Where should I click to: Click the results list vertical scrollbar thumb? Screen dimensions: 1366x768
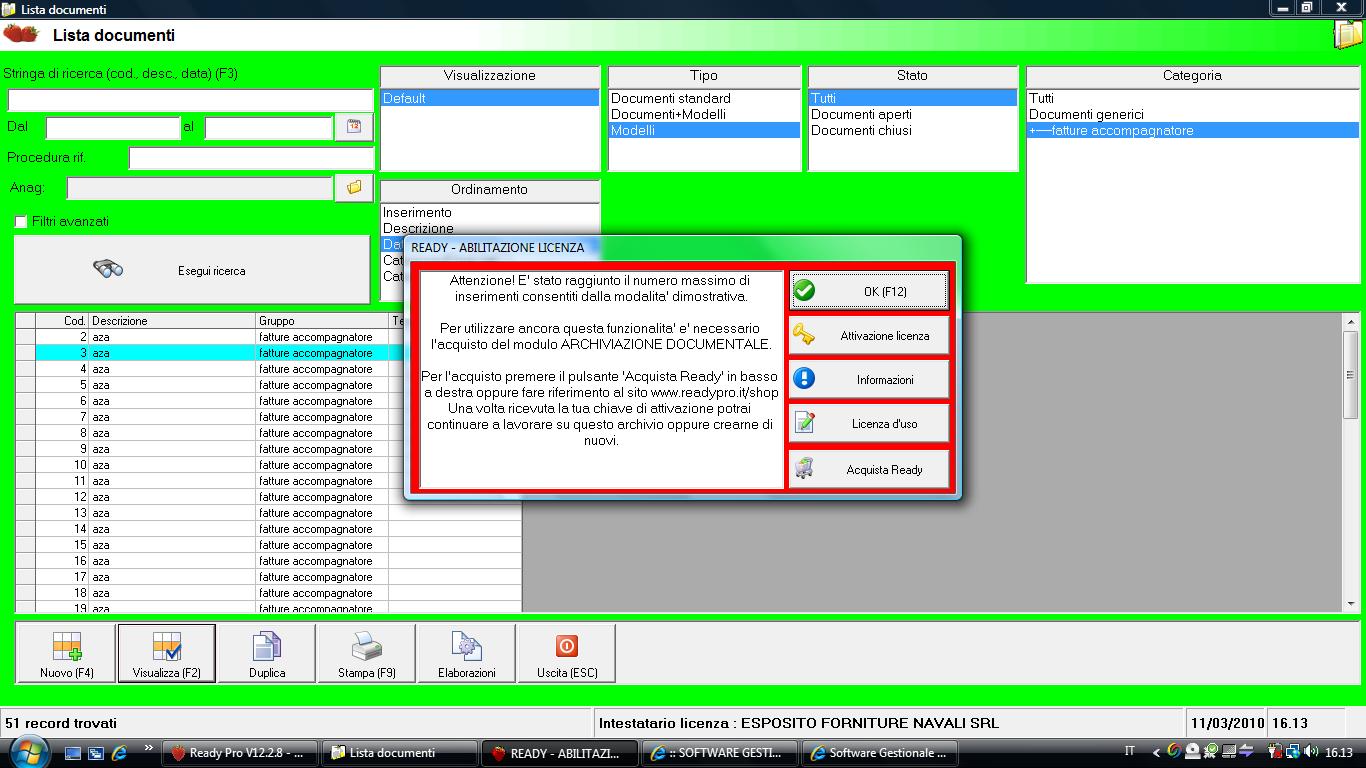[1351, 375]
